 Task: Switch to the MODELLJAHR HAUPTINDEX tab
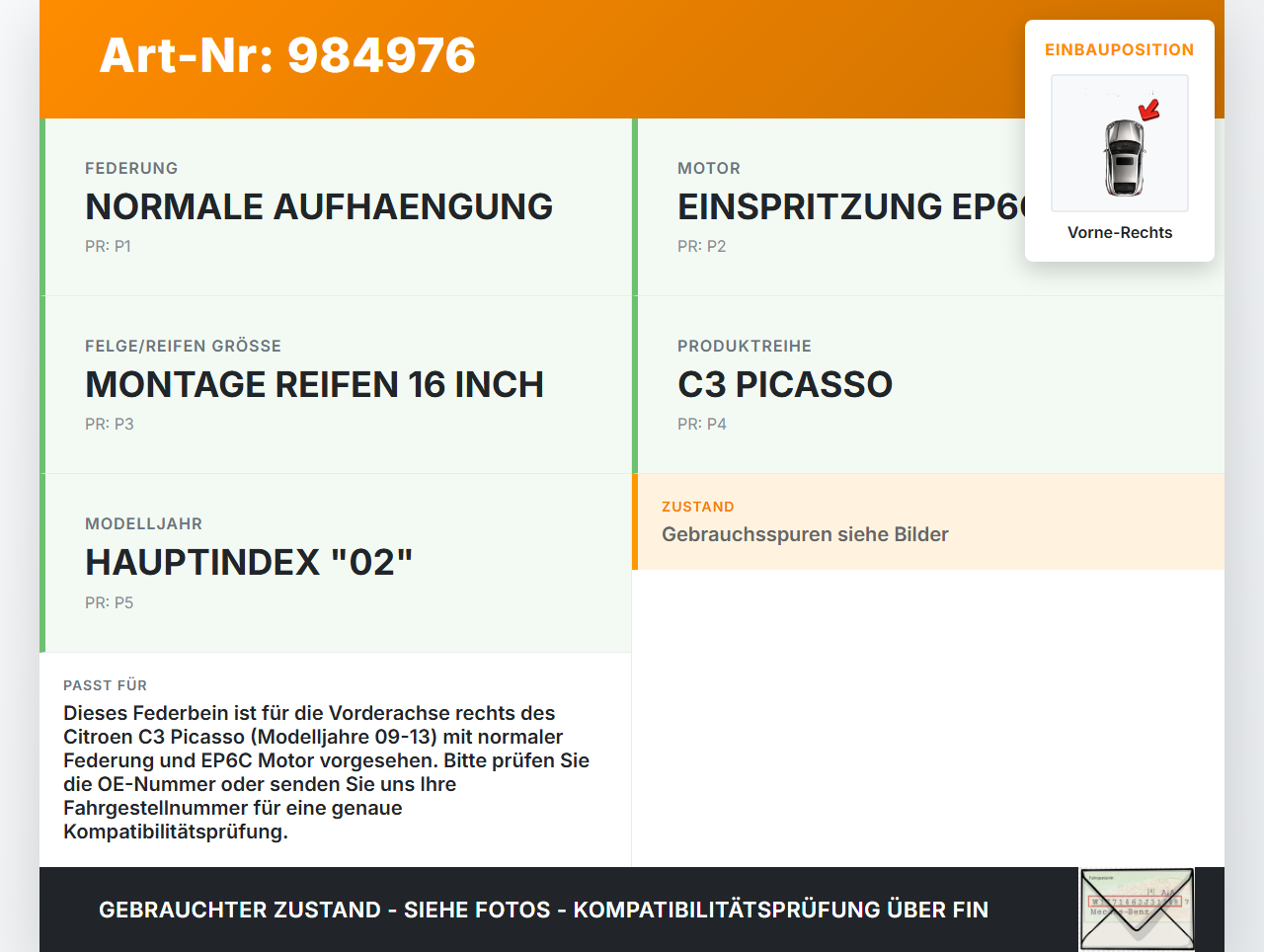249,562
